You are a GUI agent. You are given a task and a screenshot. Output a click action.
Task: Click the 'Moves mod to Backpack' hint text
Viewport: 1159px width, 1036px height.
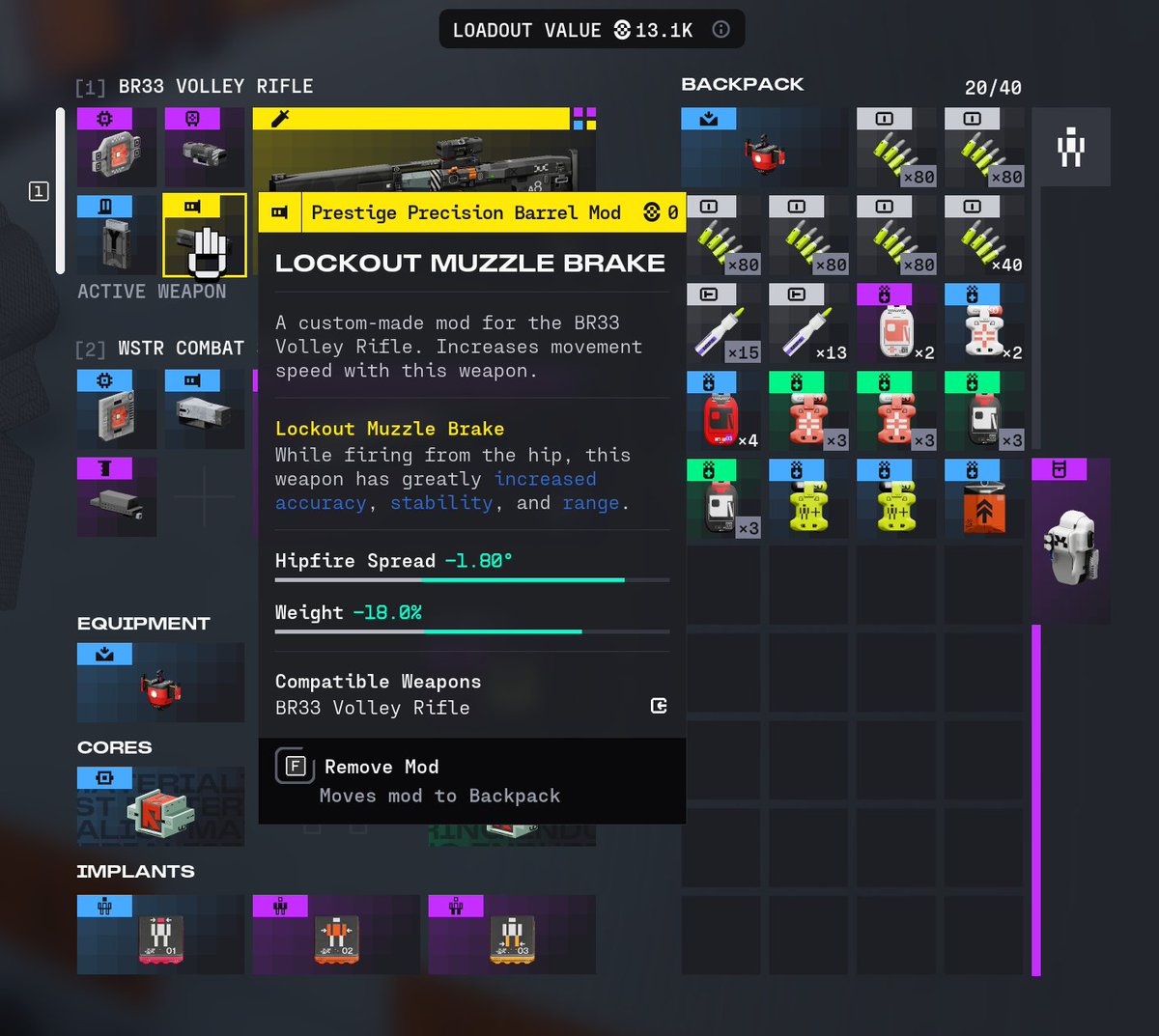click(439, 796)
